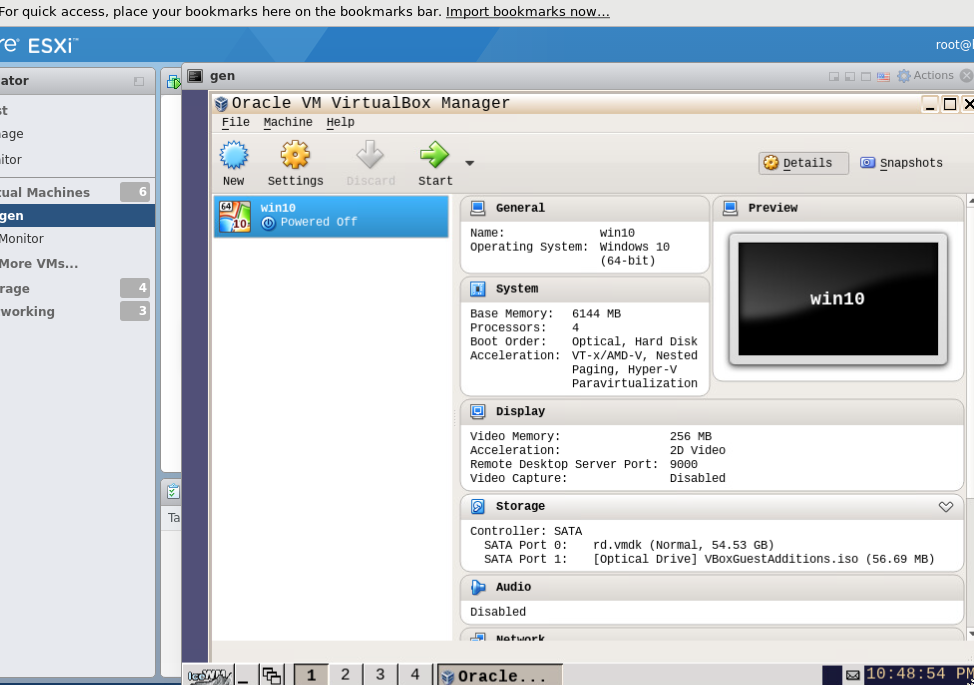974x685 pixels.
Task: Open the Machine menu
Action: 288,122
